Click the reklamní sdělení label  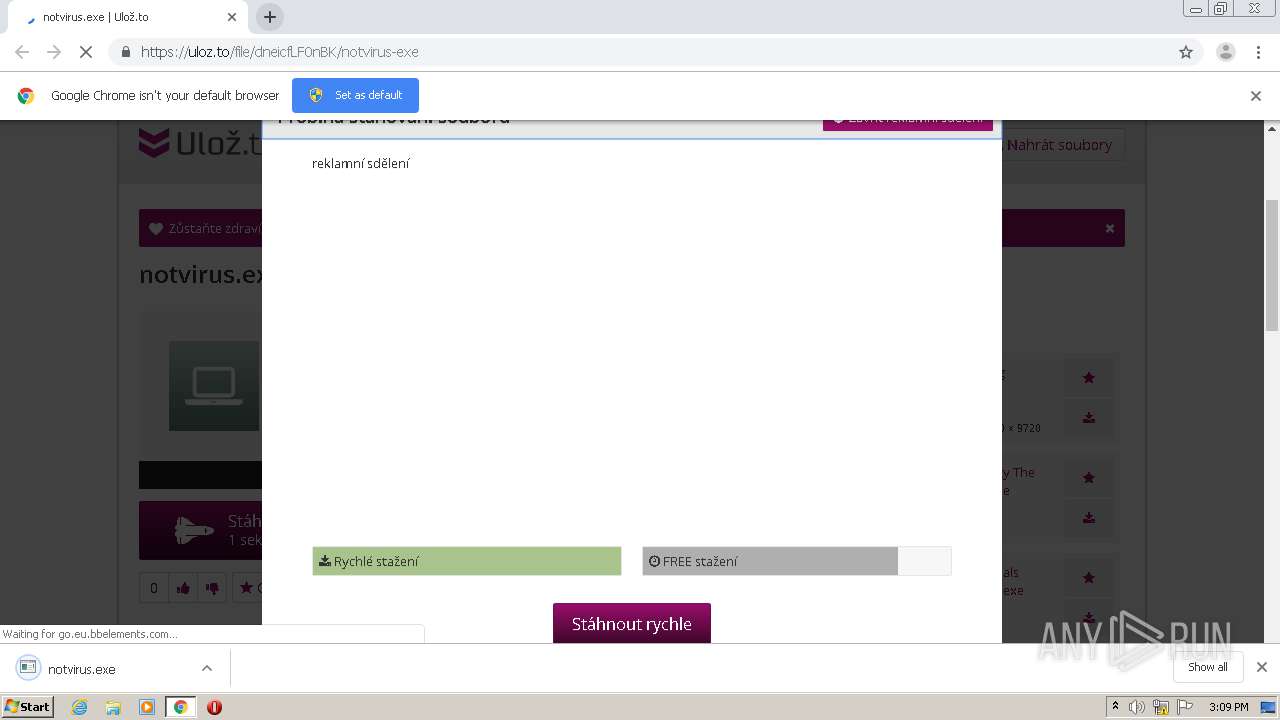(x=361, y=163)
